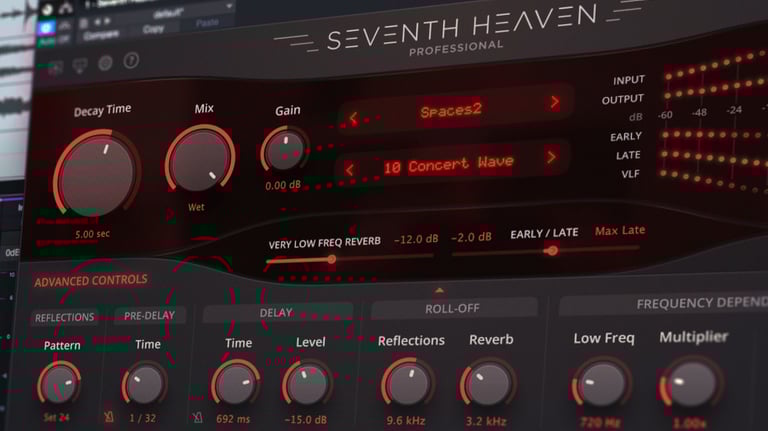This screenshot has width=768, height=431.
Task: Click the Roll-Off Reflections knob
Action: point(408,383)
